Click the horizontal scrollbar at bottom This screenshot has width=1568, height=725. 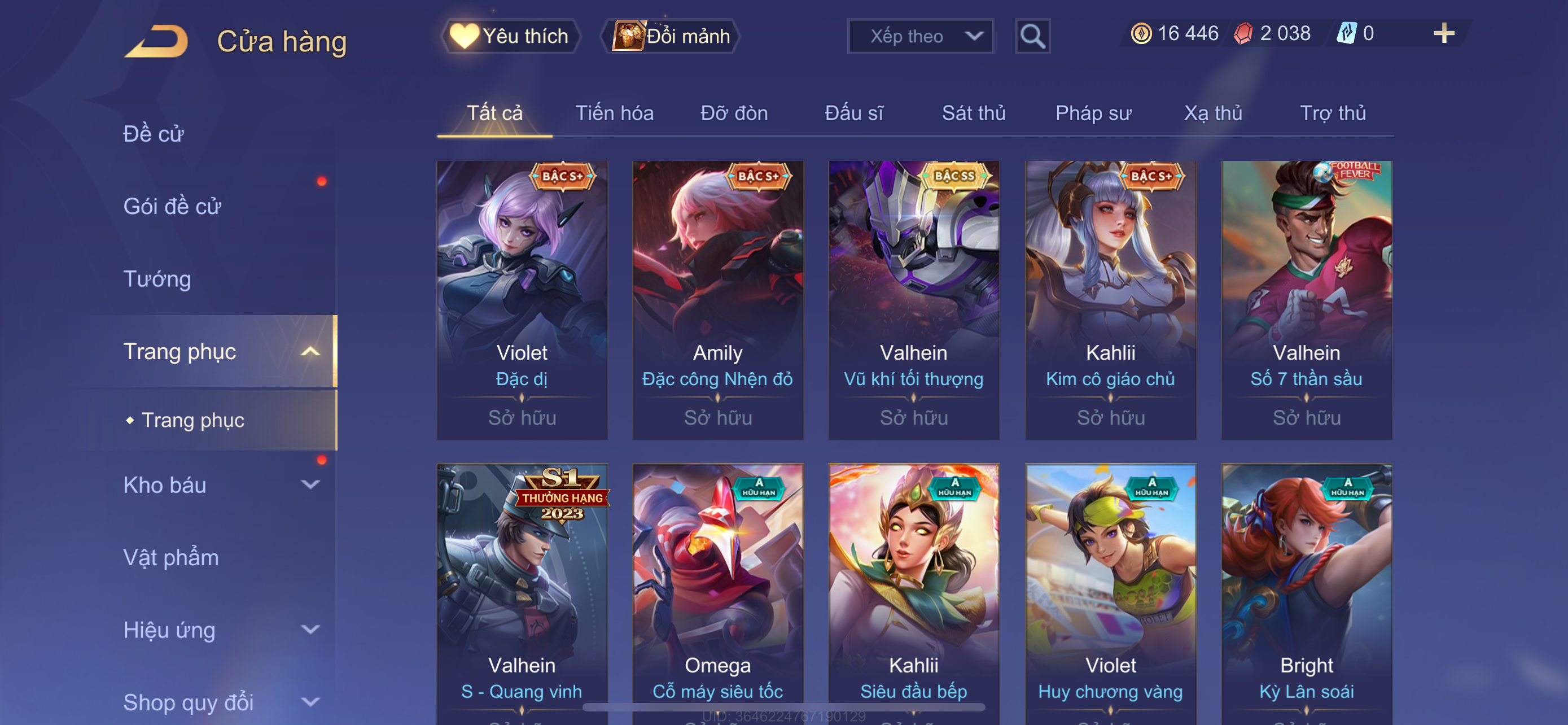point(783,707)
